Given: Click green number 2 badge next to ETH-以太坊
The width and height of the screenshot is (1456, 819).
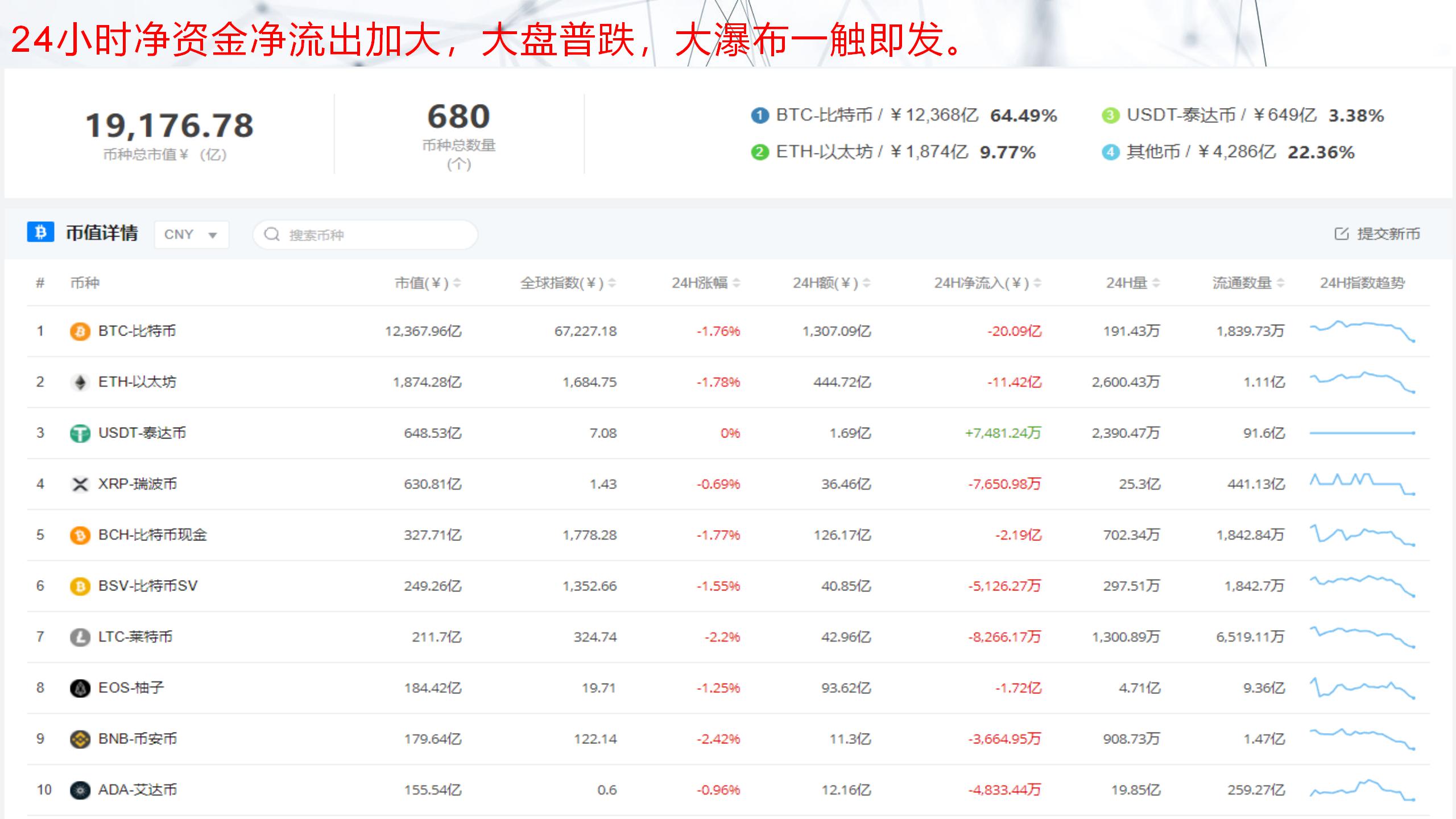Looking at the screenshot, I should (x=760, y=152).
